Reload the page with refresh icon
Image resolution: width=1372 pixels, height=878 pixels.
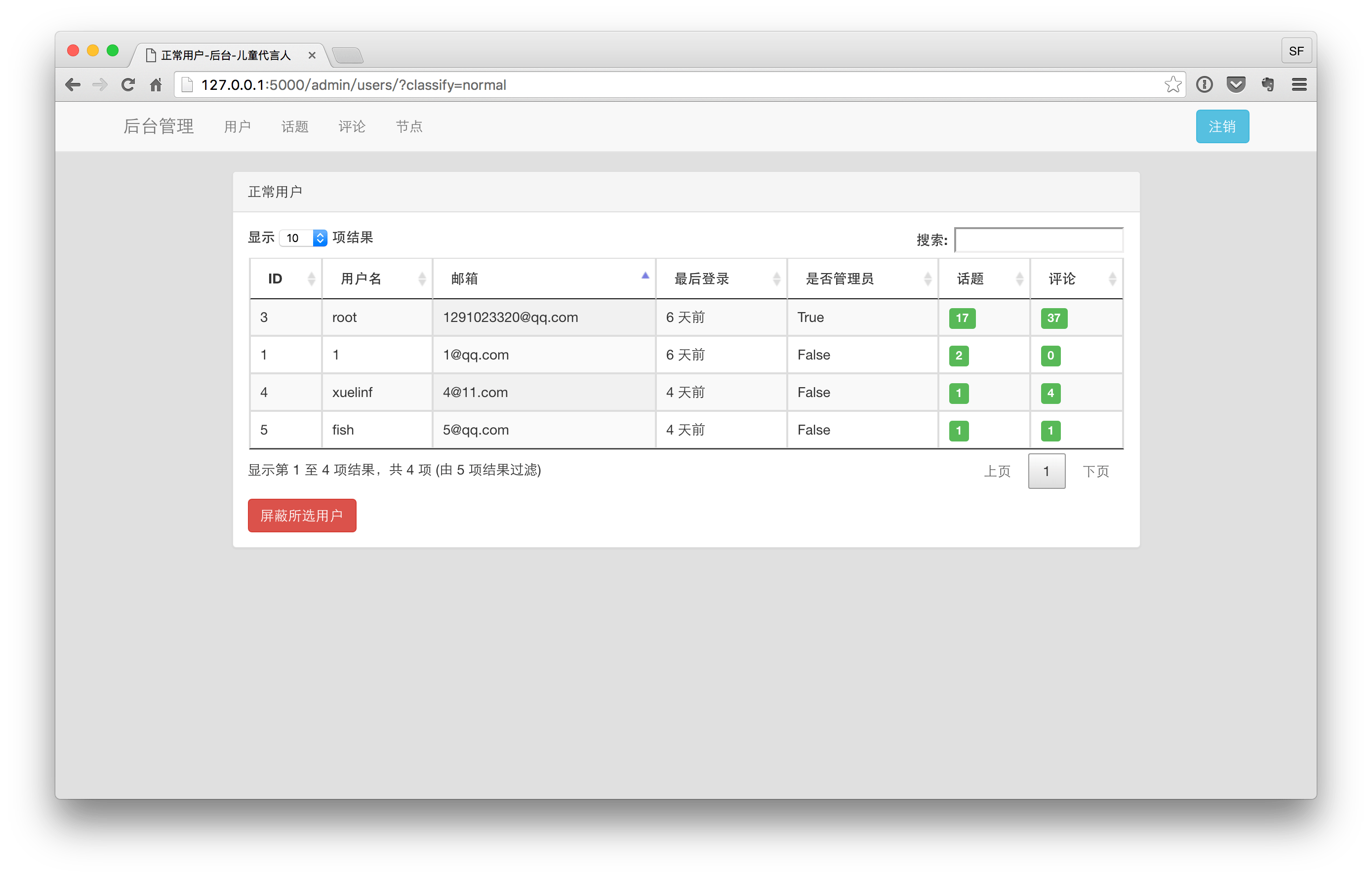point(128,85)
